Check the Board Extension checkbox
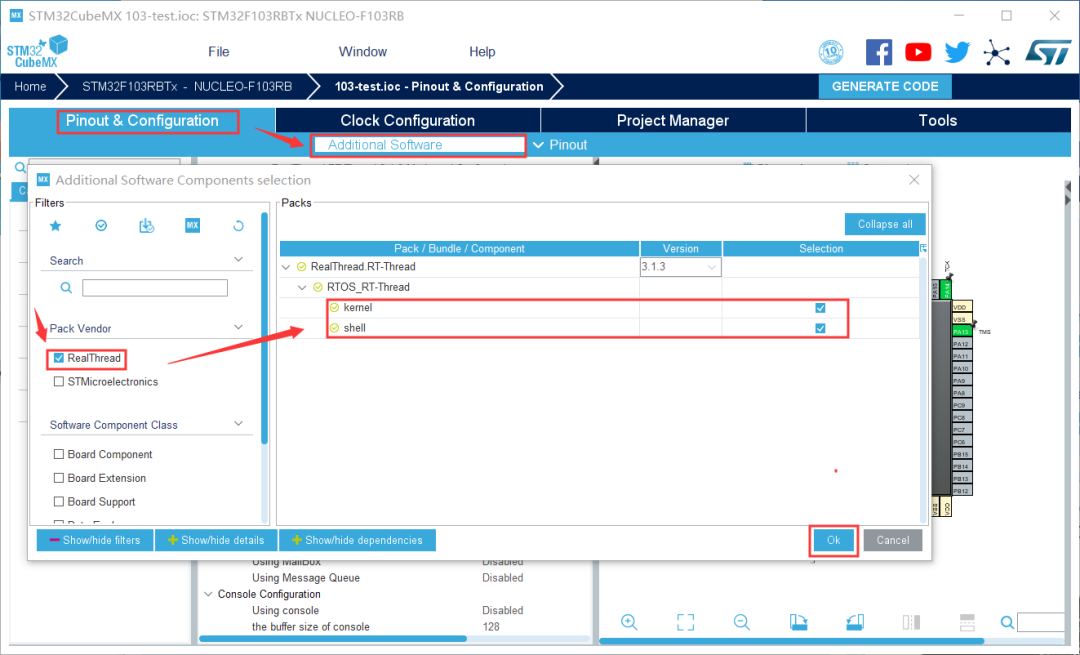The image size is (1080, 655). 59,478
